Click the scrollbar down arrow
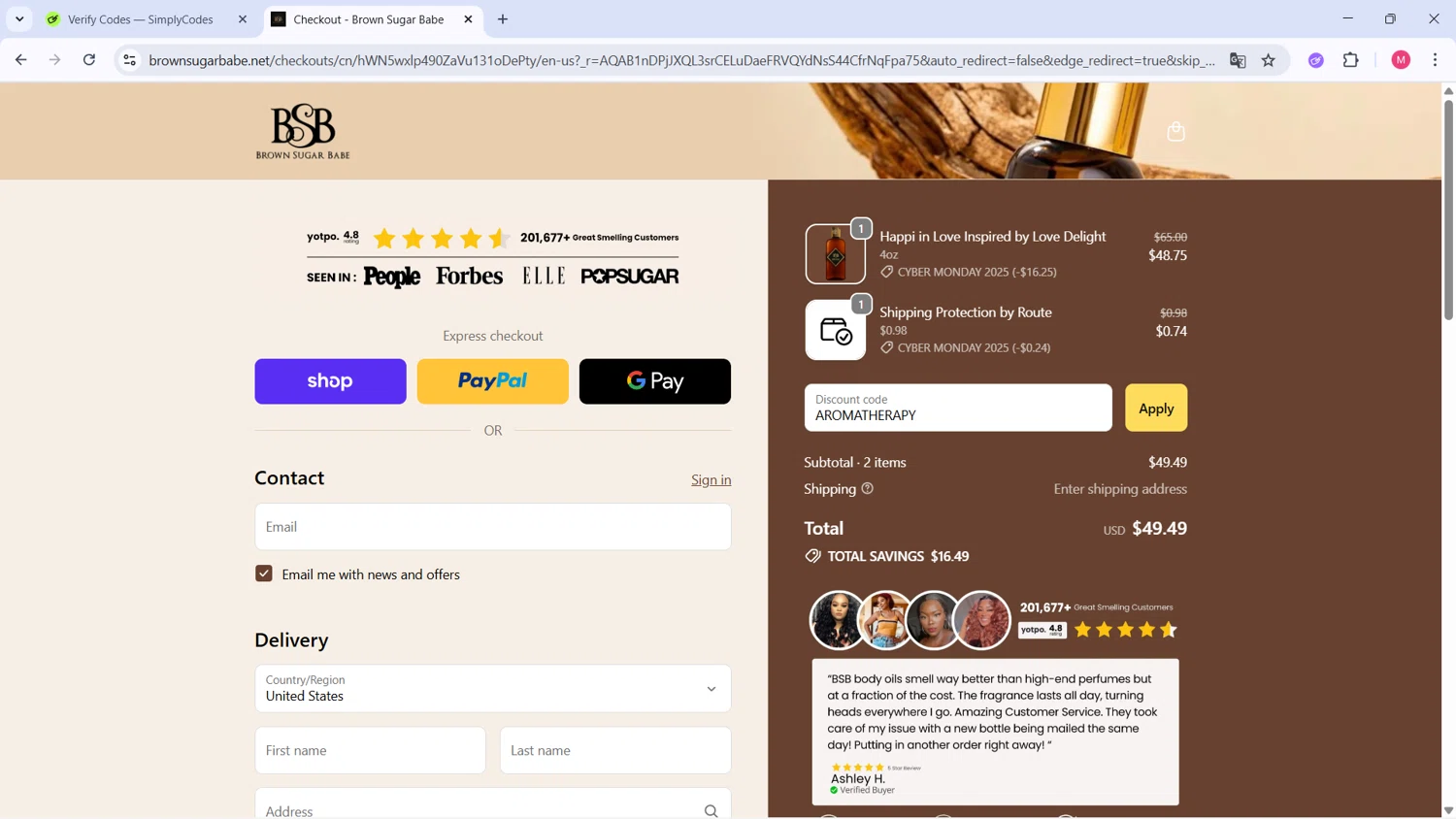Viewport: 1456px width, 819px height. click(x=1448, y=810)
